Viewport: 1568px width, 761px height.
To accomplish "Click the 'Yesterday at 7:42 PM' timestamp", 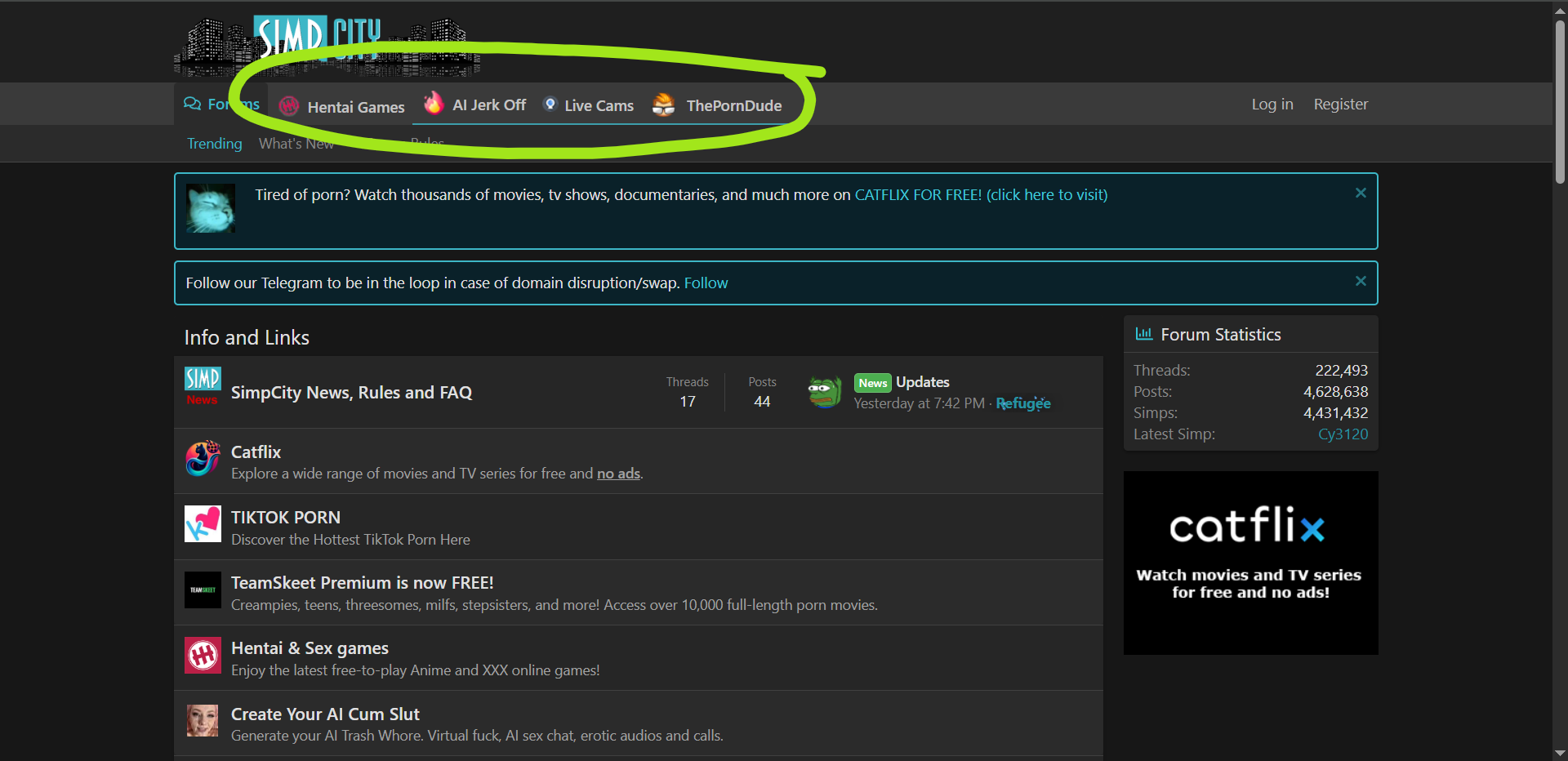I will 920,403.
